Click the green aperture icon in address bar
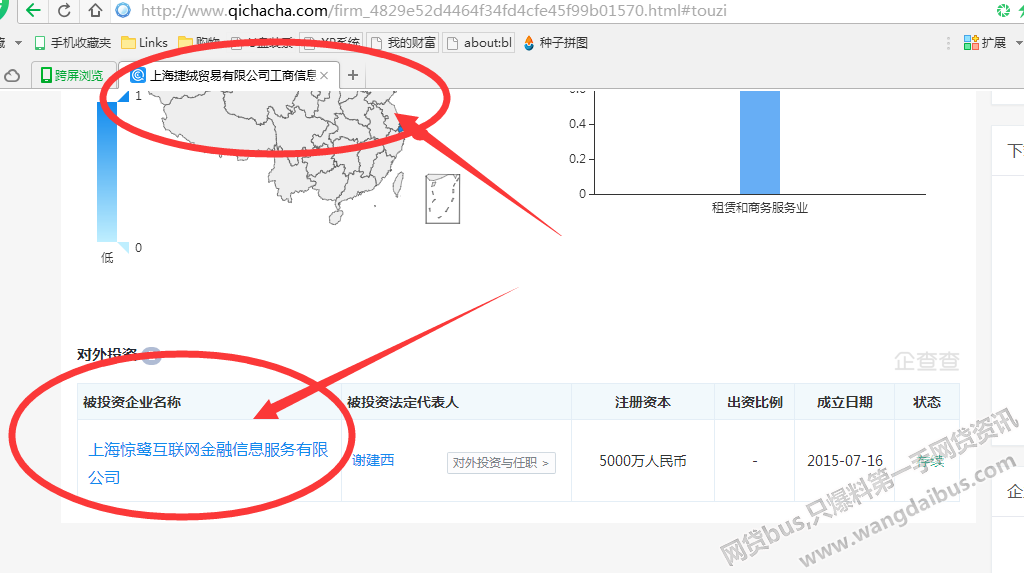Image resolution: width=1024 pixels, height=573 pixels. coord(1002,10)
